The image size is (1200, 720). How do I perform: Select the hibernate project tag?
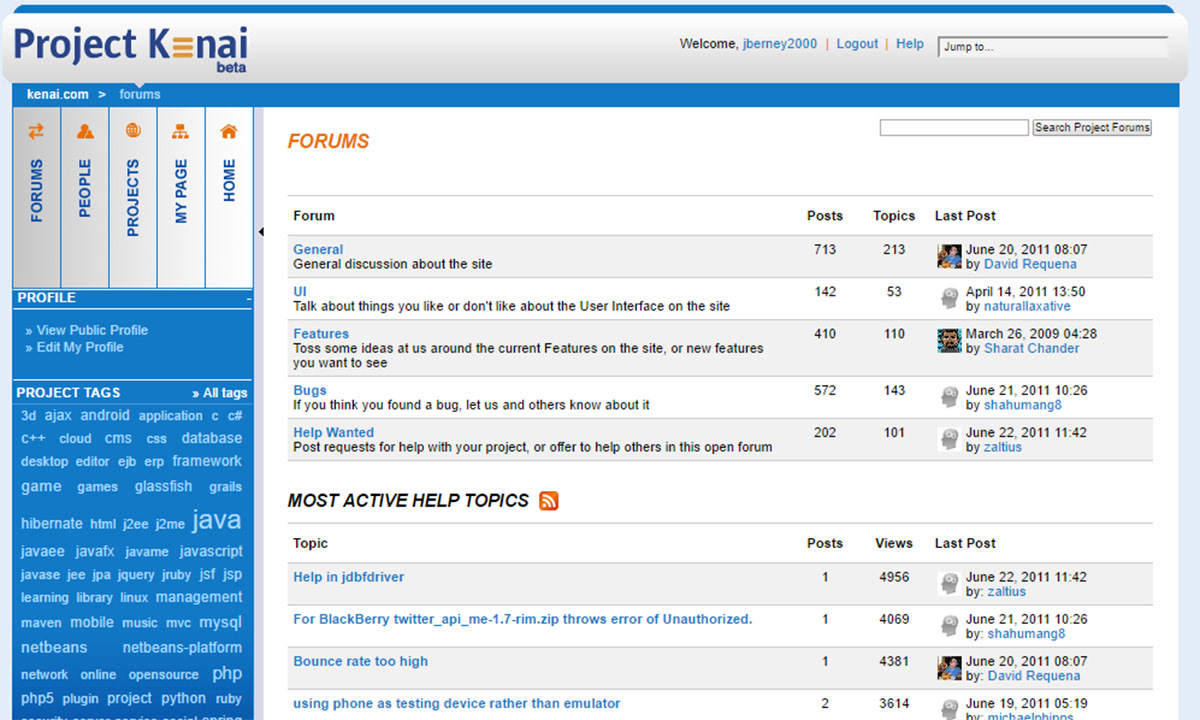coord(52,523)
